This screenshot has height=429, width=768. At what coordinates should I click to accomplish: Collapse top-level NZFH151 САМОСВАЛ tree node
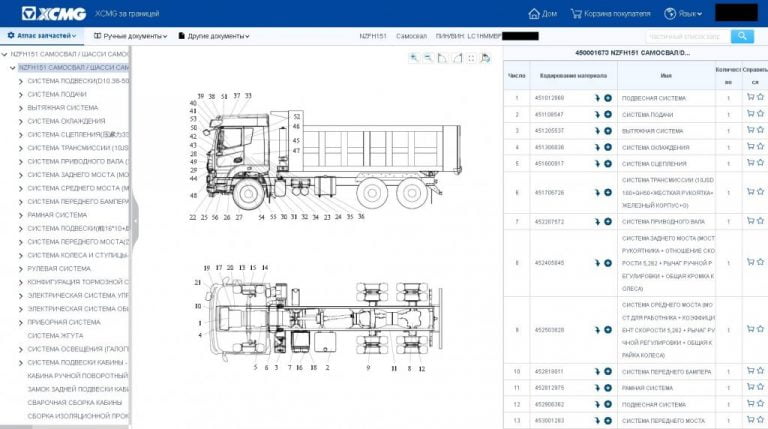(4, 54)
